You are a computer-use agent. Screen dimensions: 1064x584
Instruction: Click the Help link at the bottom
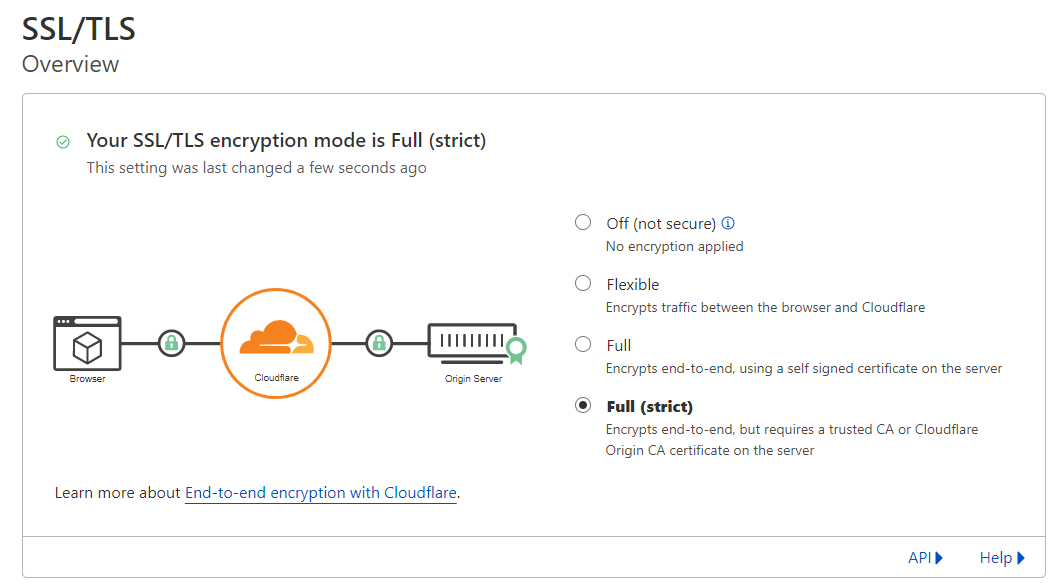[x=996, y=557]
